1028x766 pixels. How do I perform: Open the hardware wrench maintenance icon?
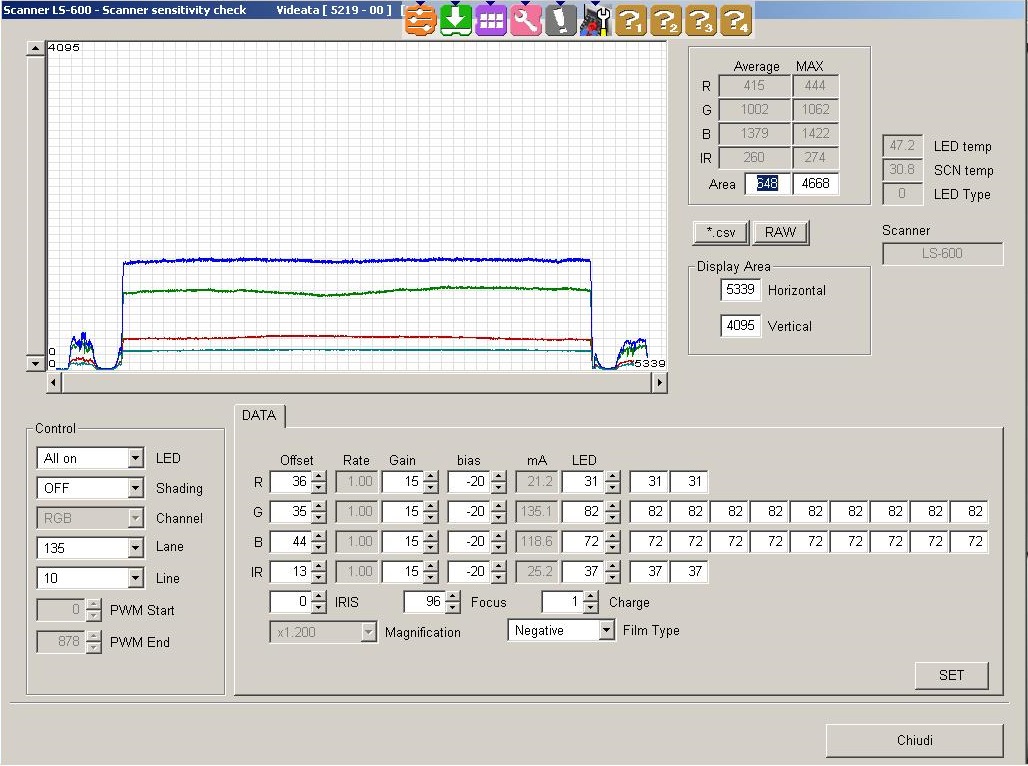596,19
